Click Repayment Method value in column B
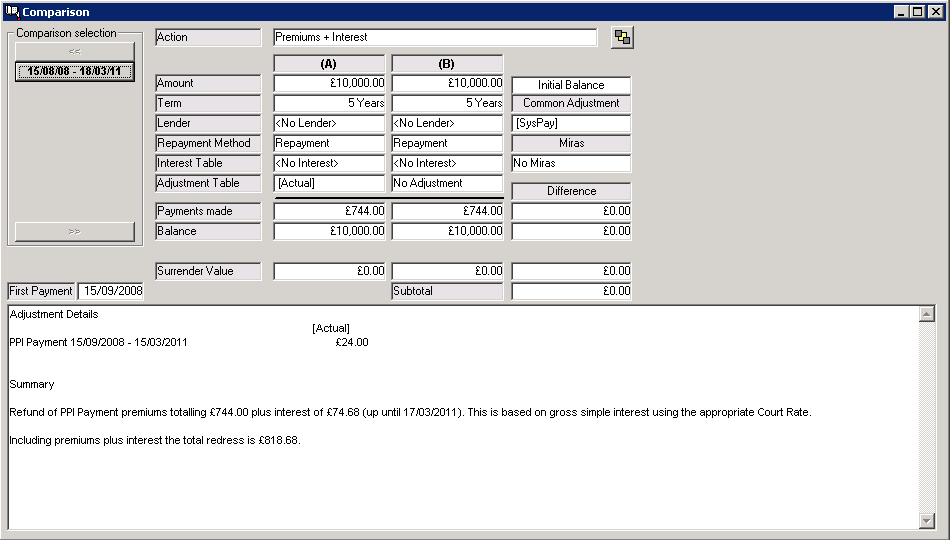950x540 pixels. point(447,143)
